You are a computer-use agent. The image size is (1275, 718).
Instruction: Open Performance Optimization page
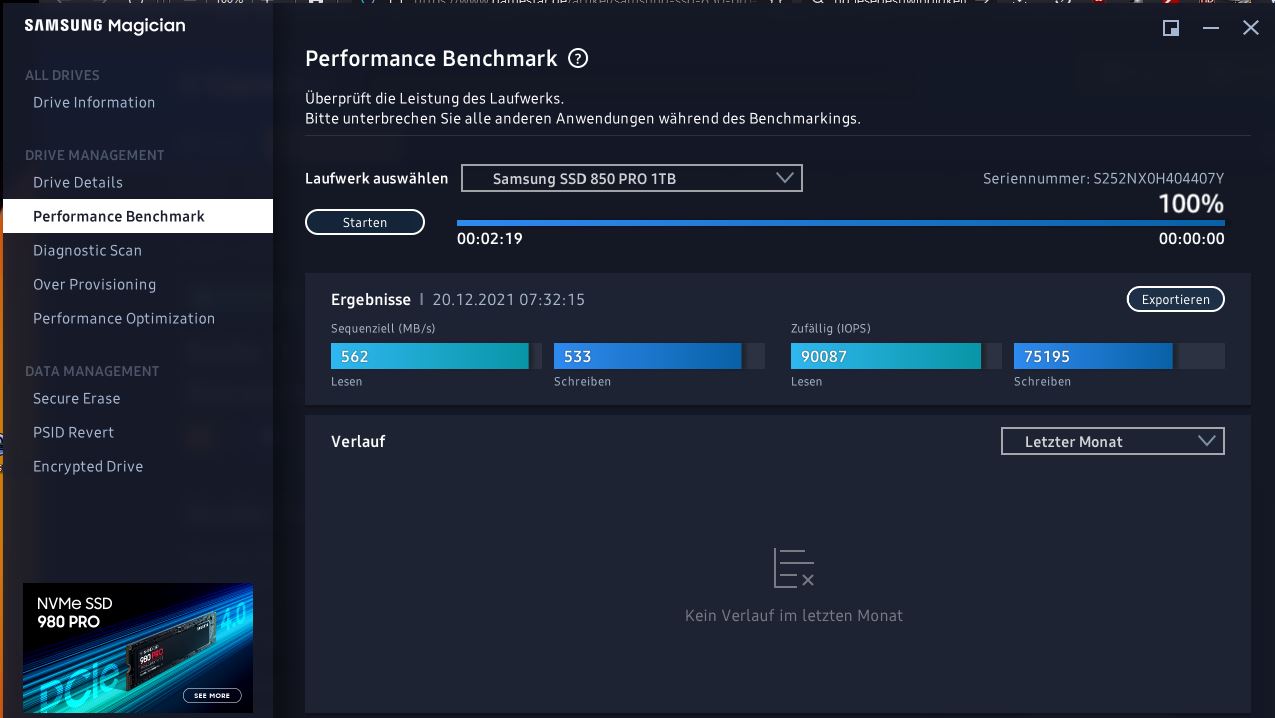click(x=124, y=318)
